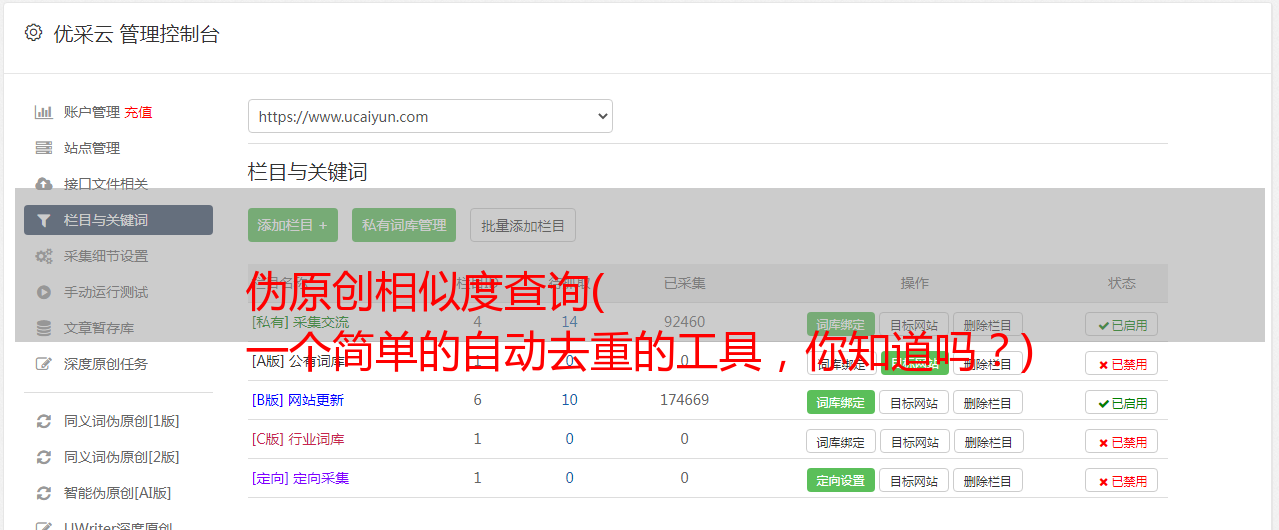This screenshot has width=1279, height=530.
Task: Click 词库绑定 in the 网站更新 row
Action: coord(841,403)
